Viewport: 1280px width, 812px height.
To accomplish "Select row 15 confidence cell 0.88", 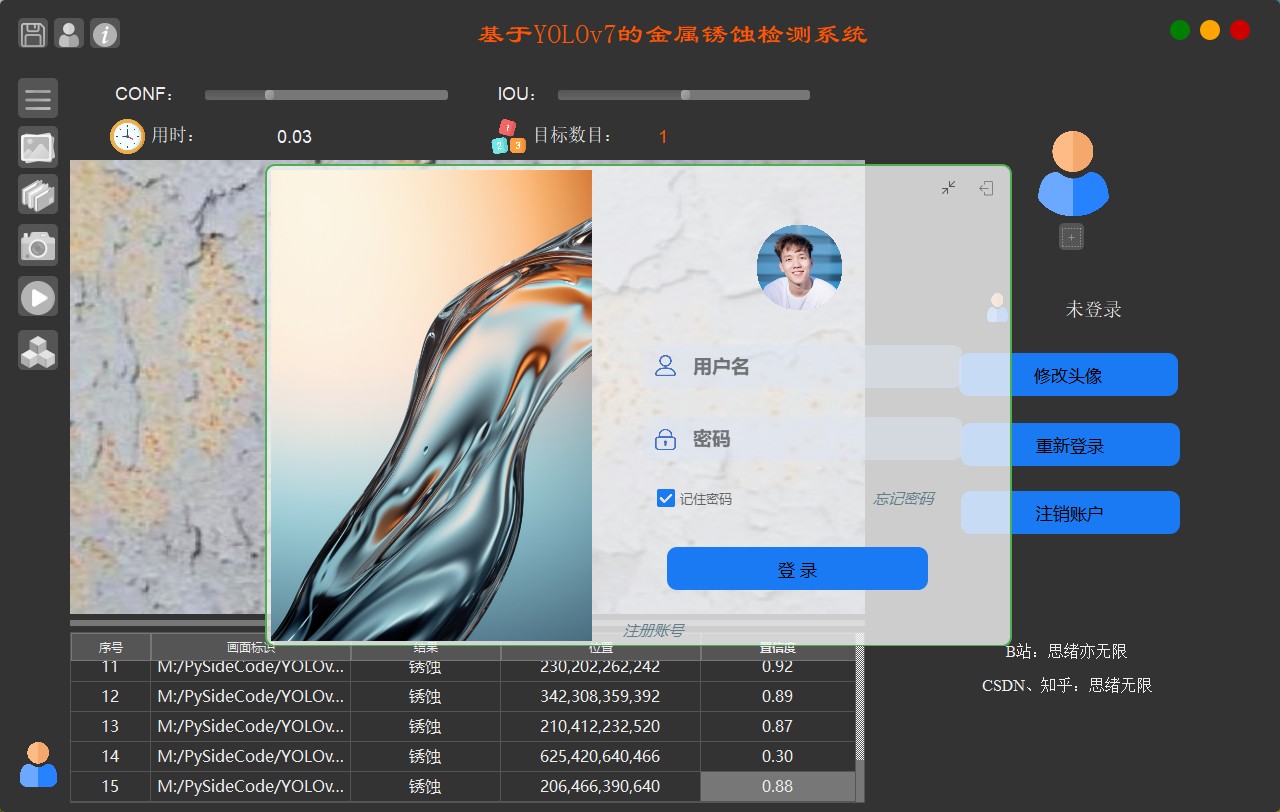I will 777,786.
